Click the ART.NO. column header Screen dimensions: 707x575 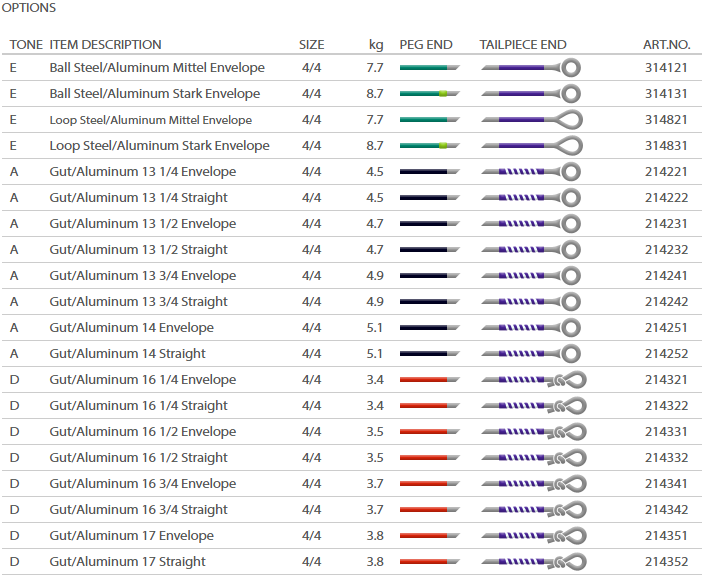click(666, 45)
